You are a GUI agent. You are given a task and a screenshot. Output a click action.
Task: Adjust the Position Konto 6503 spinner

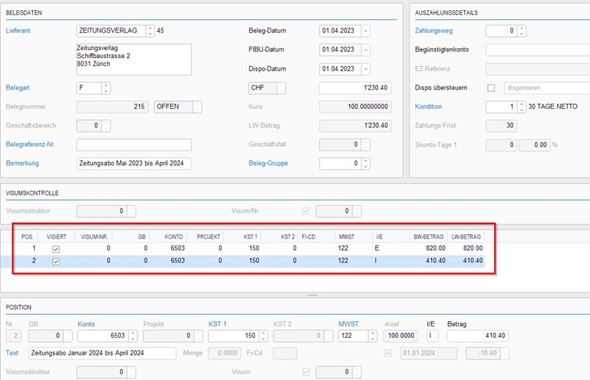[133, 336]
